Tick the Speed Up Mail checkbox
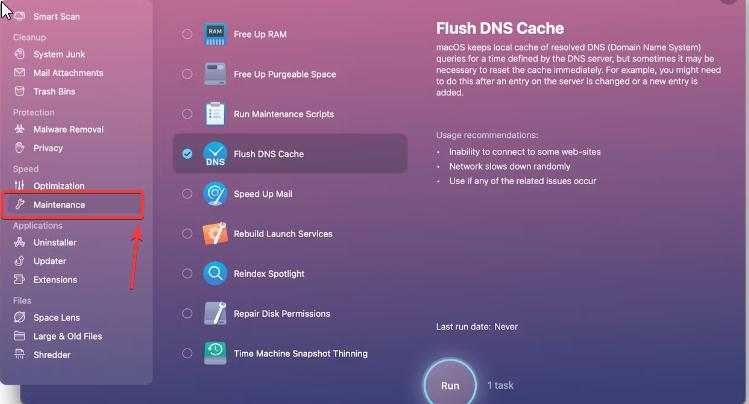This screenshot has width=749, height=404. pos(187,194)
